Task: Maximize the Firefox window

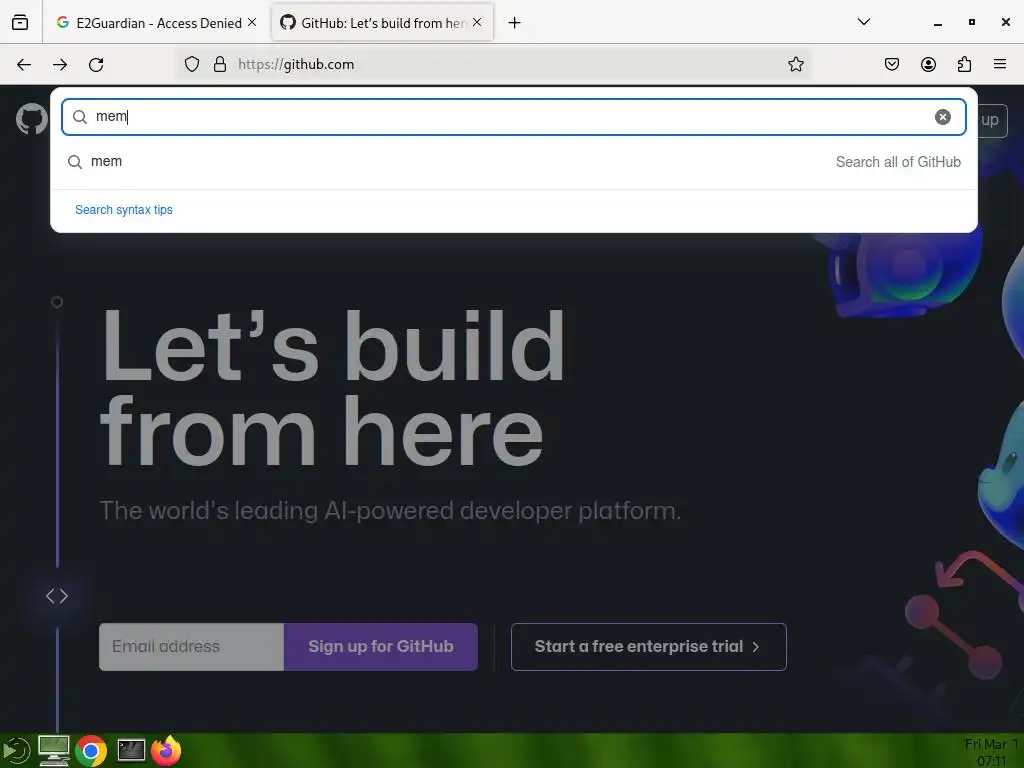Action: (972, 22)
